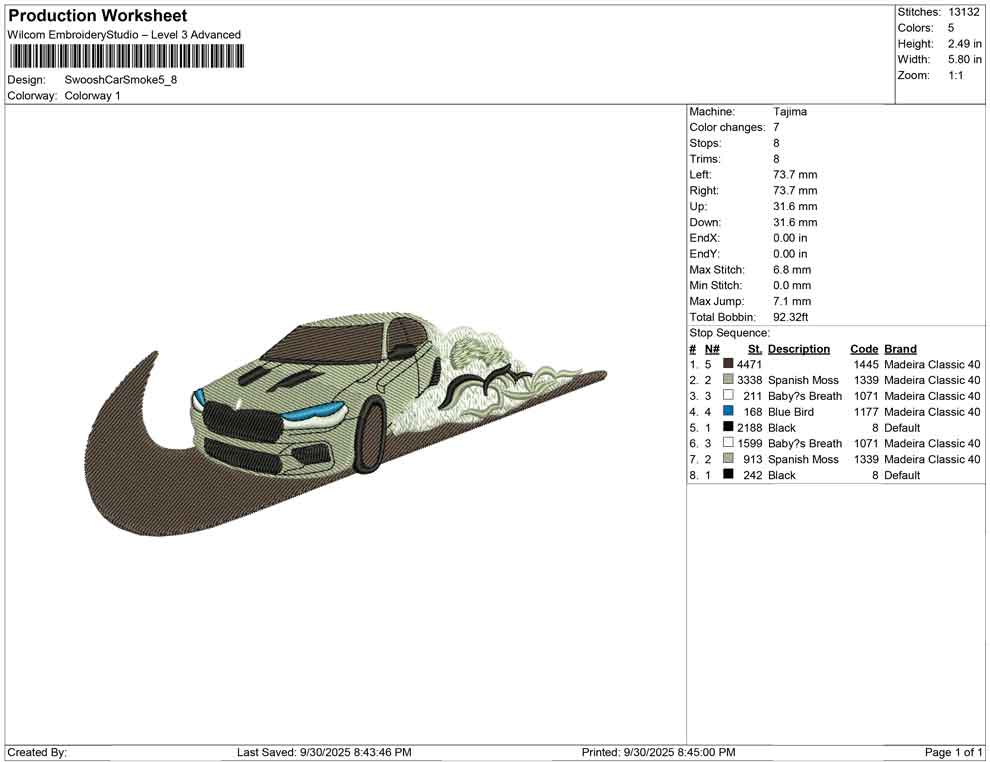Viewport: 990px width, 762px height.
Task: Click the Brand column header
Action: coord(900,349)
